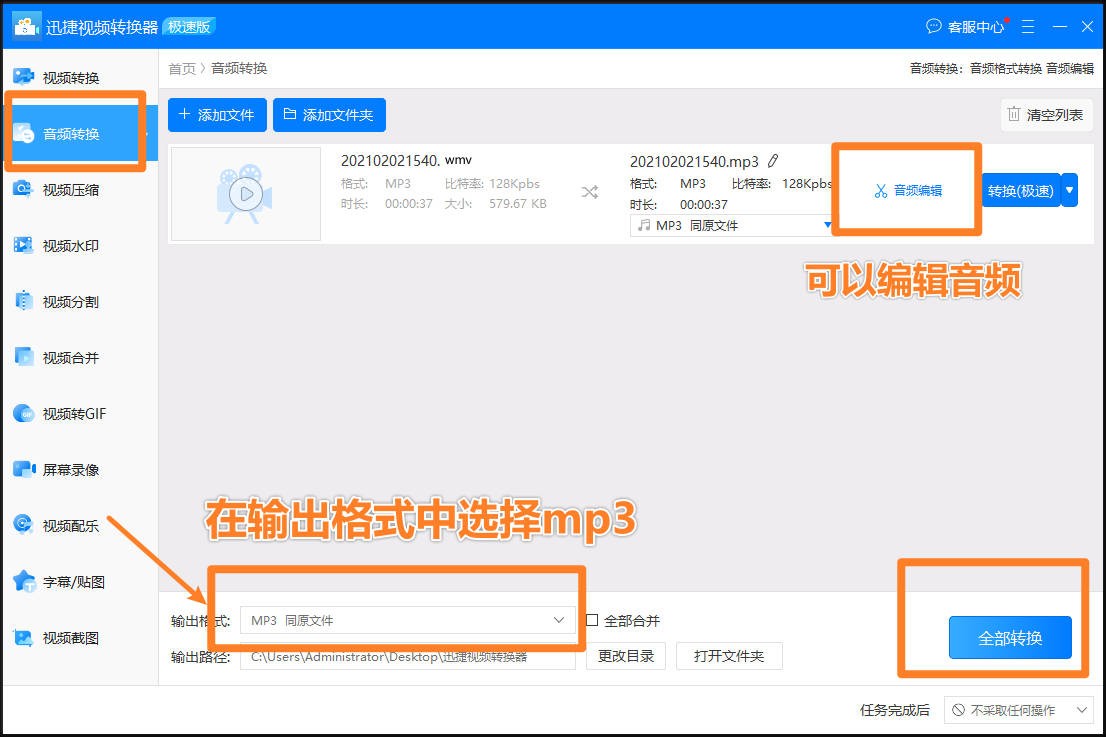Open the 不采取任何操作 post-task action dropdown
This screenshot has width=1106, height=737.
[x=1017, y=710]
